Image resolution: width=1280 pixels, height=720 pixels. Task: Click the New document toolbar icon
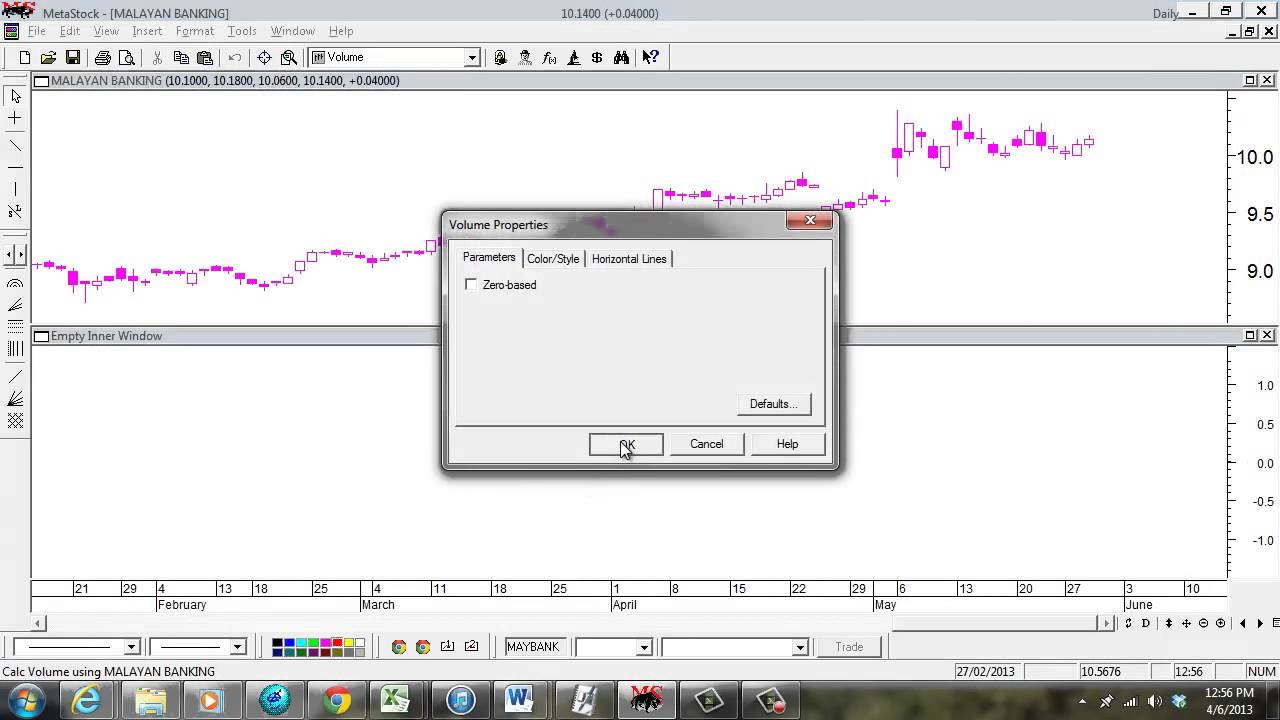[24, 58]
